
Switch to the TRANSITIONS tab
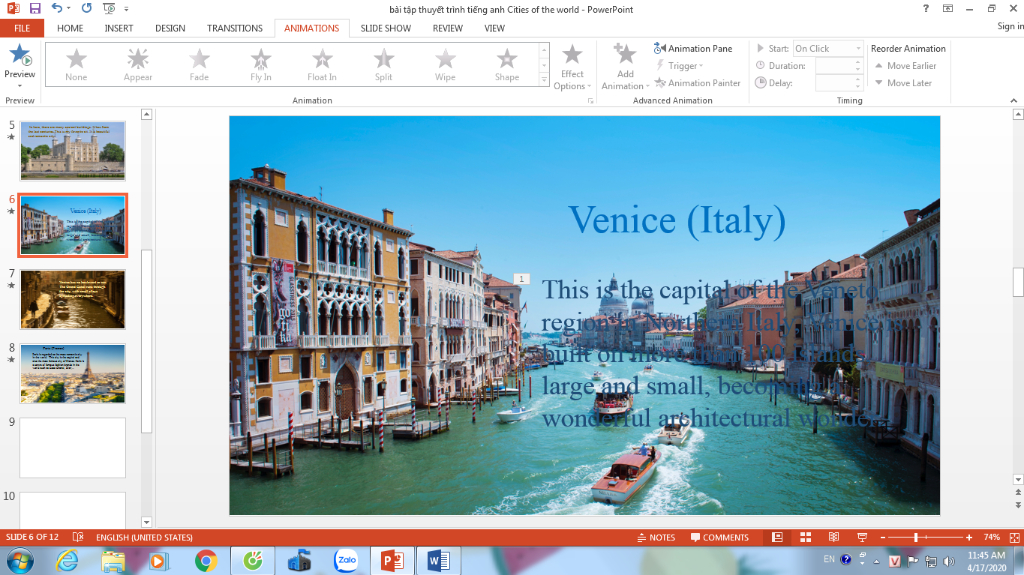(234, 28)
